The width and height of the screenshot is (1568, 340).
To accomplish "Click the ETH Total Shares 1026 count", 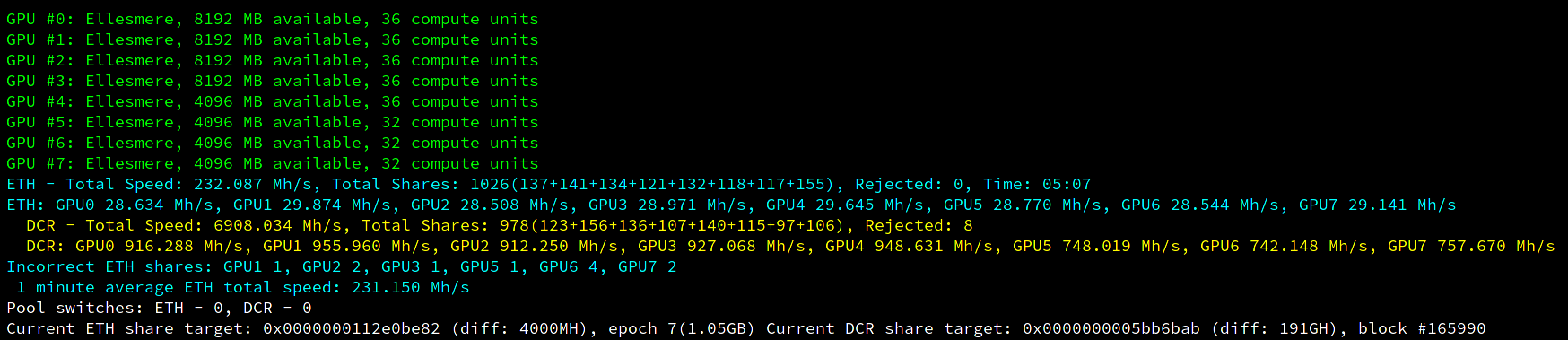I will (490, 184).
